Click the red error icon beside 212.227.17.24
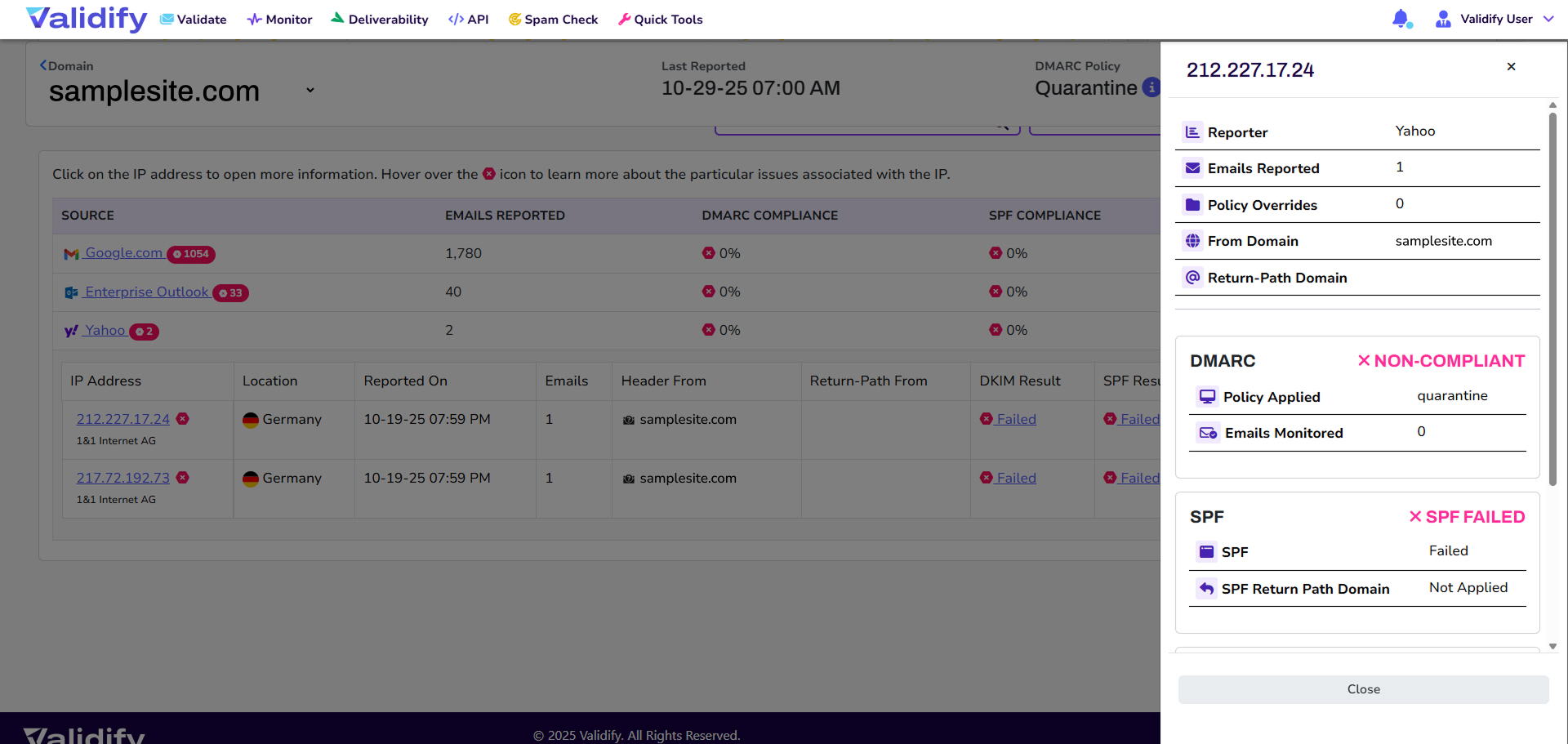 click(183, 419)
